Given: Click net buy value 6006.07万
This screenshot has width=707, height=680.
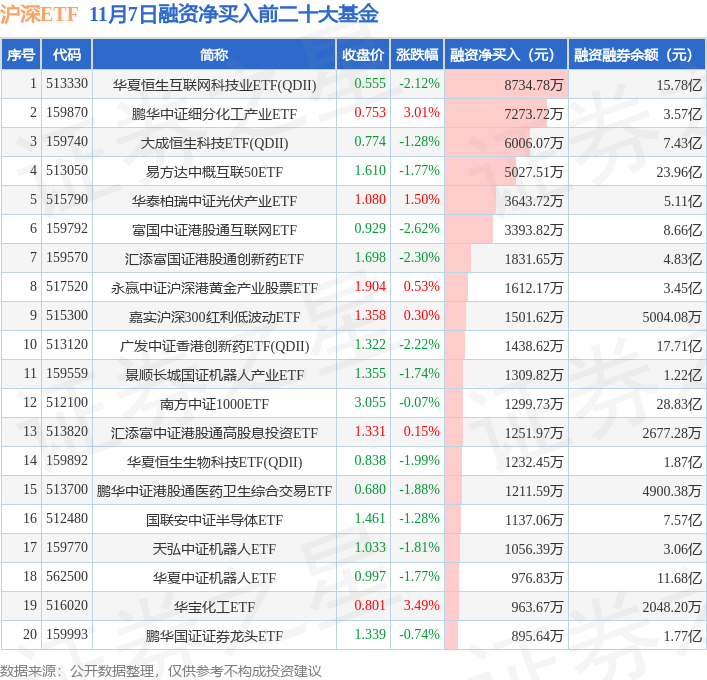Looking at the screenshot, I should [x=533, y=143].
